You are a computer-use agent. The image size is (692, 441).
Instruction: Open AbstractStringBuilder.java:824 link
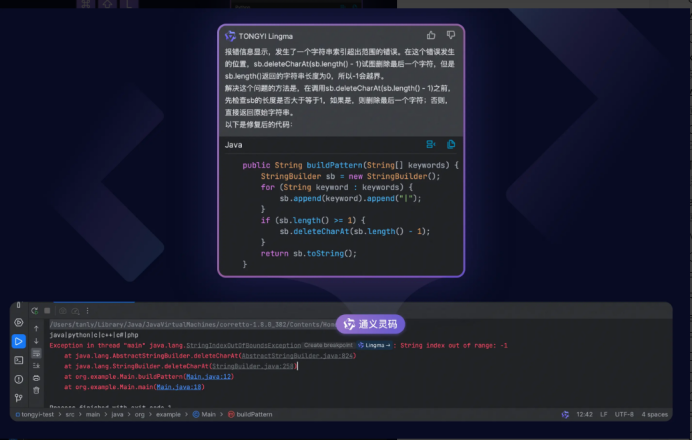pyautogui.click(x=297, y=356)
